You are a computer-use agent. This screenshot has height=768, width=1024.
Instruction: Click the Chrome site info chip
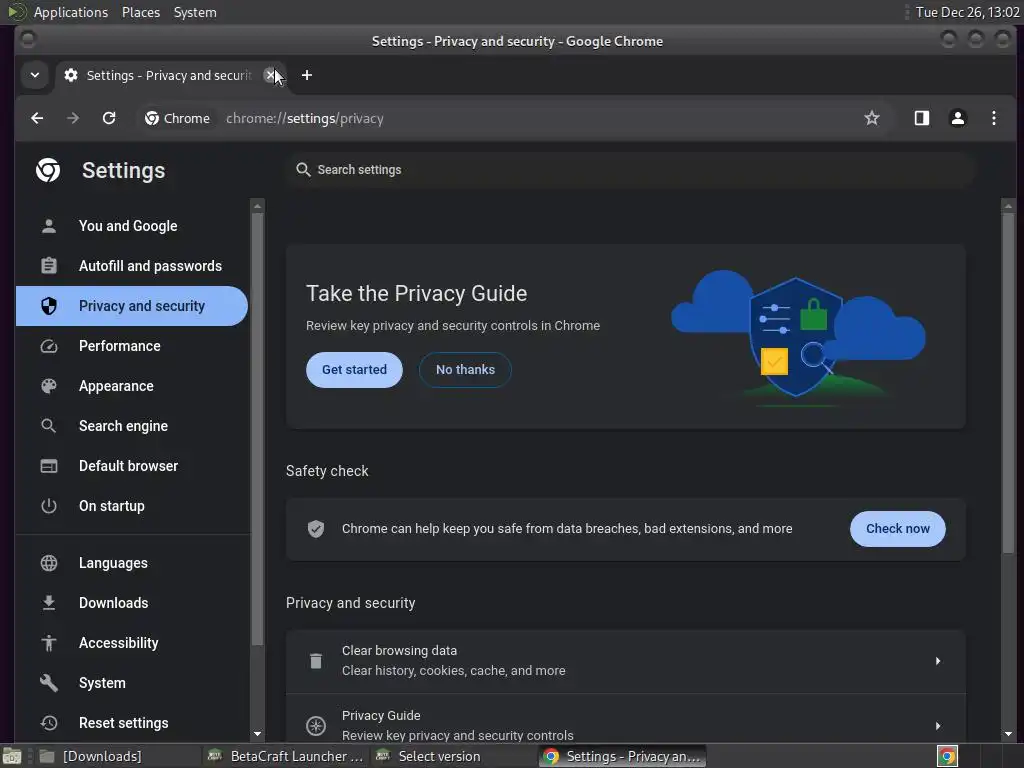coord(178,118)
